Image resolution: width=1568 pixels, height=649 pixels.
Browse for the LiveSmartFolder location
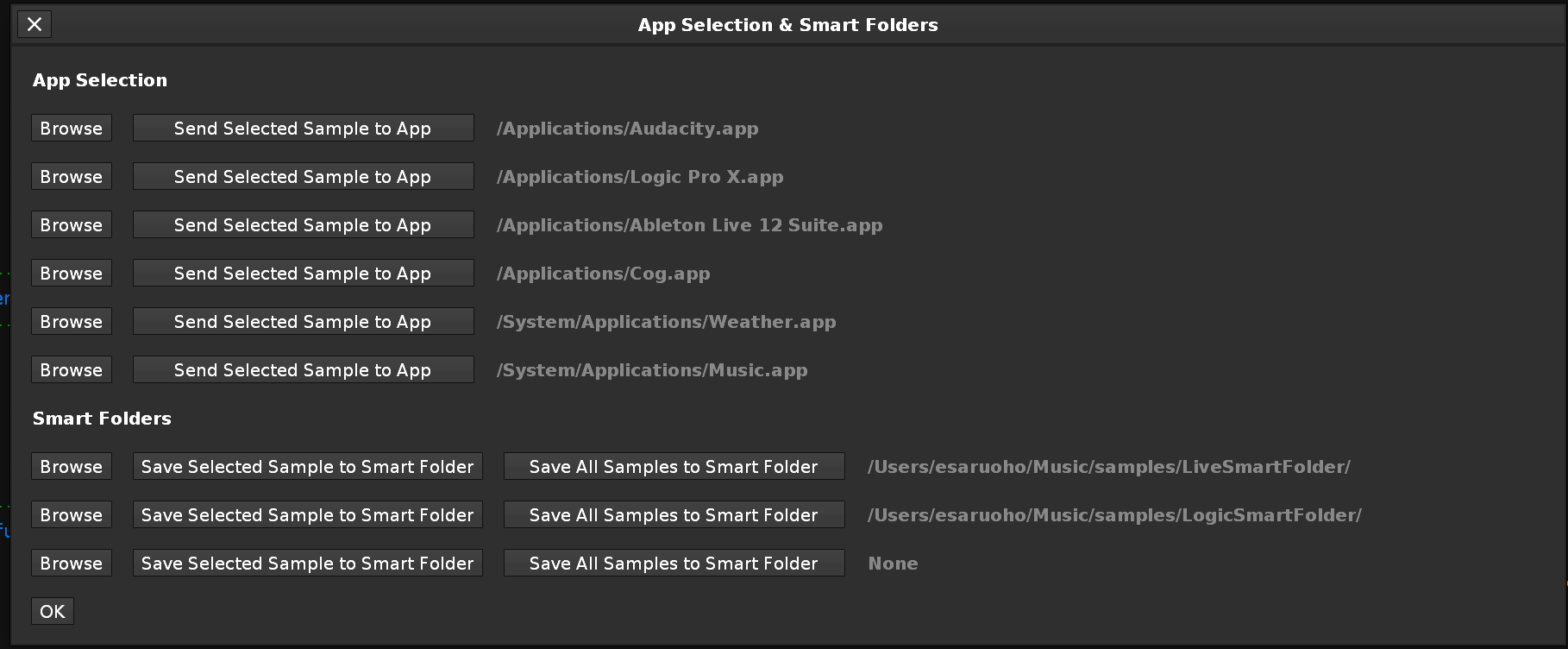72,467
